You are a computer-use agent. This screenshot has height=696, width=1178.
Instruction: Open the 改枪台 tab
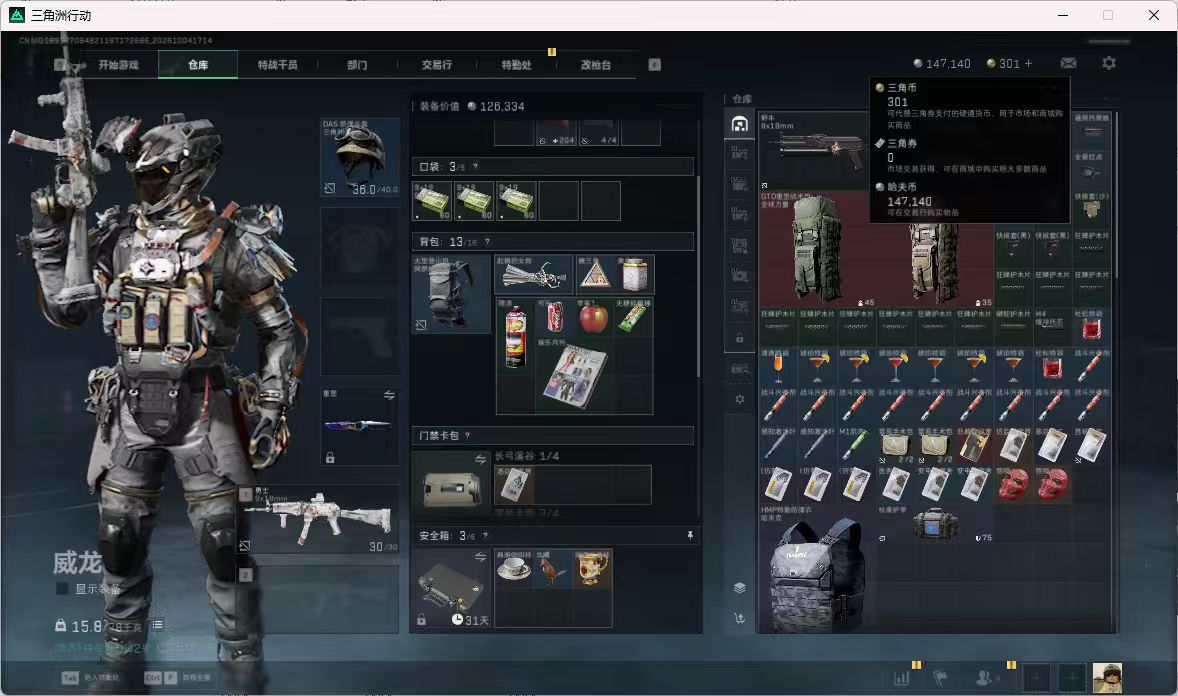pos(596,65)
